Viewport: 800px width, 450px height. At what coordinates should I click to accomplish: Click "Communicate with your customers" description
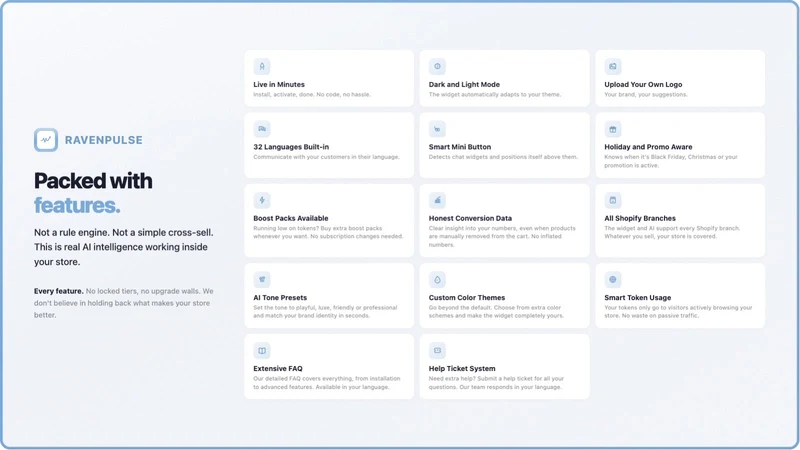(327, 157)
